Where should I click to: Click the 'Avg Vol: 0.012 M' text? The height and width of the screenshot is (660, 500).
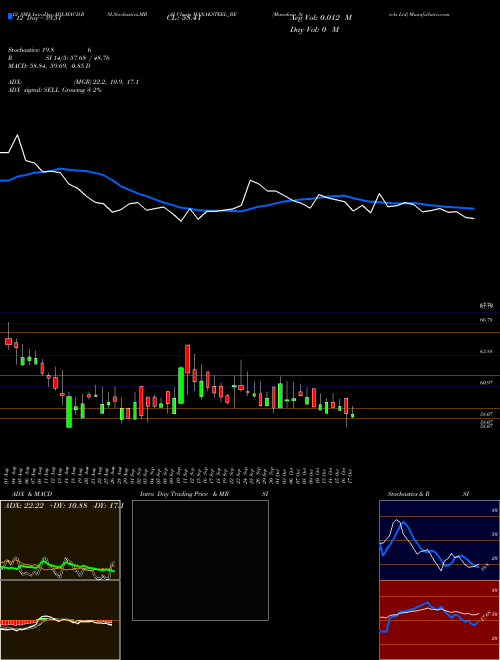pyautogui.click(x=321, y=18)
